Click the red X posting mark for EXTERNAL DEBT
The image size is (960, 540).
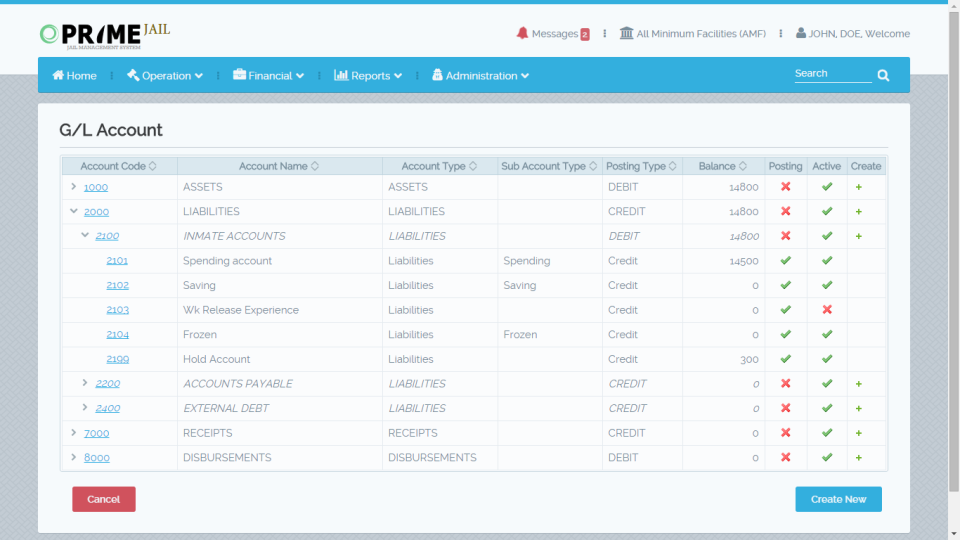click(x=786, y=408)
